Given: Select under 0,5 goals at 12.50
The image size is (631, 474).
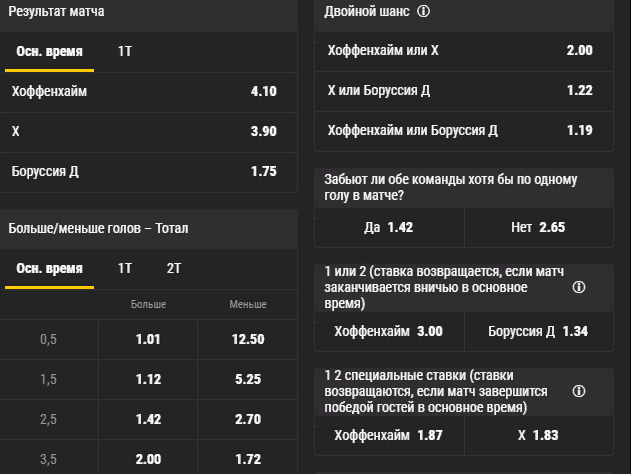Looking at the screenshot, I should pyautogui.click(x=247, y=339).
